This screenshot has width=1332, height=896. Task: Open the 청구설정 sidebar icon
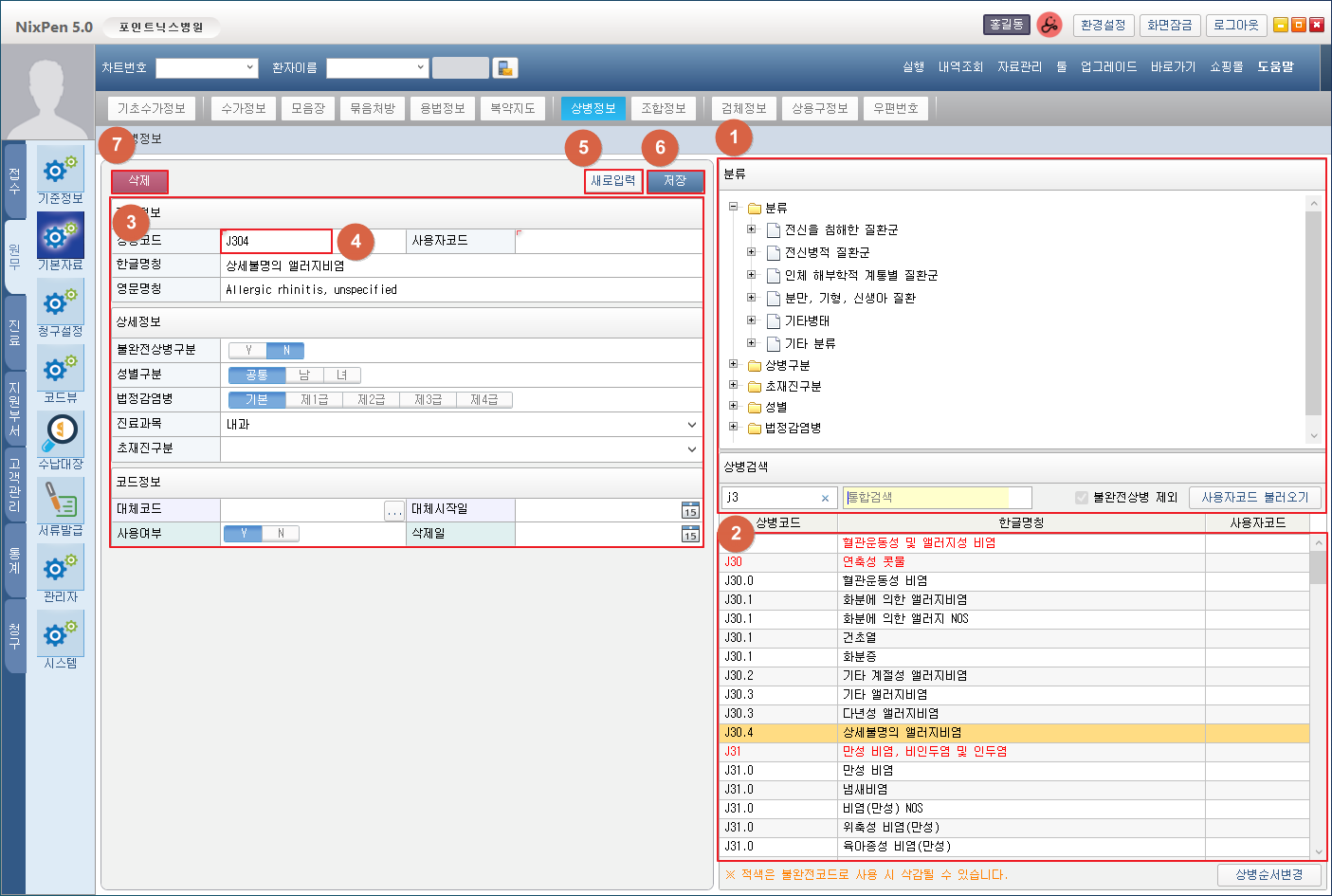[61, 303]
